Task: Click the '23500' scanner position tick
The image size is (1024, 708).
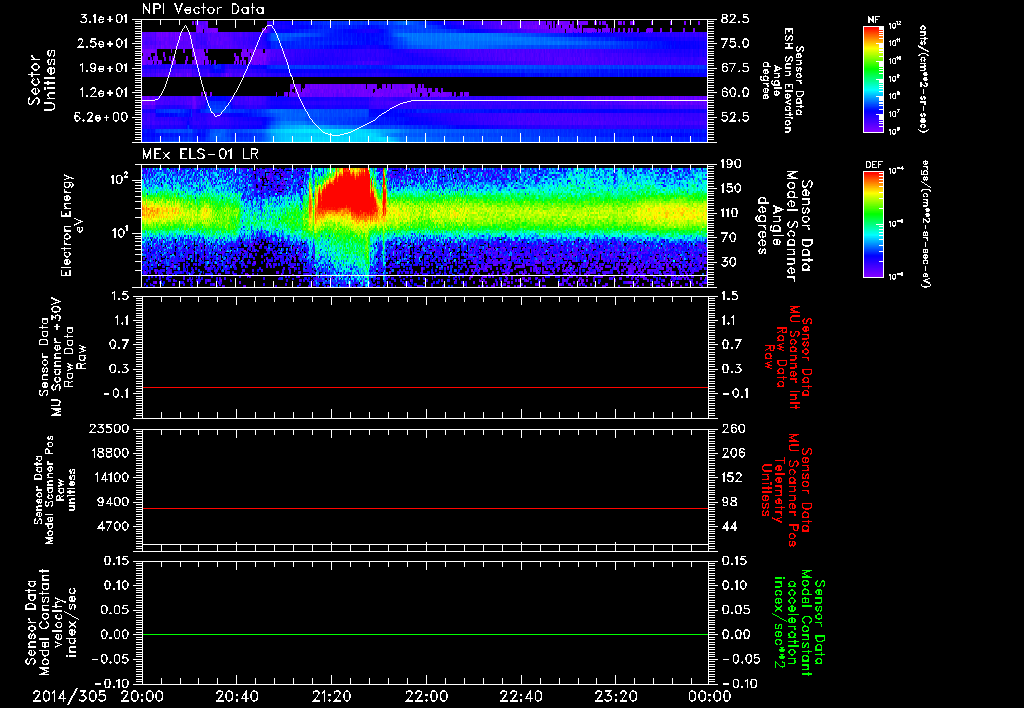Action: pos(110,428)
